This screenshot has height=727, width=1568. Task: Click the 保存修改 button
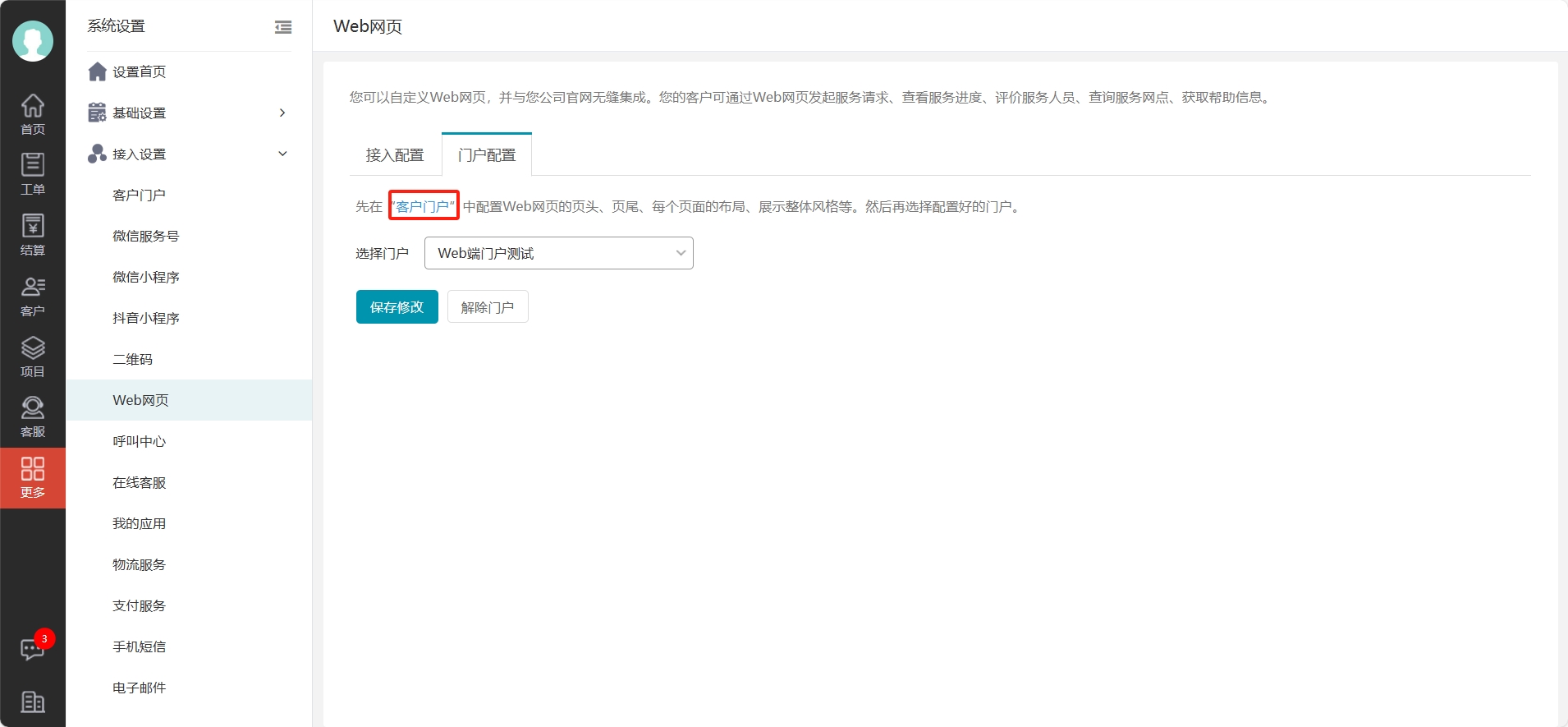pos(397,306)
